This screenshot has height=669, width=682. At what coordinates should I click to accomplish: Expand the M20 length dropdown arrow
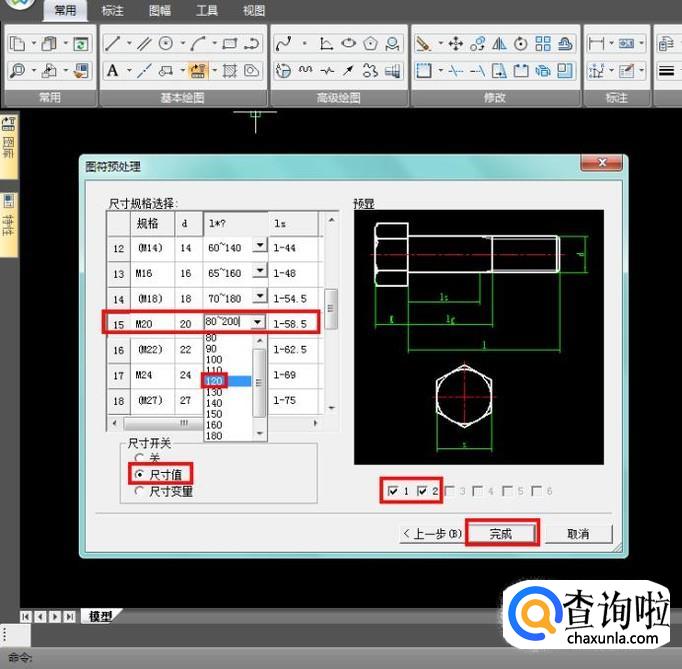(258, 322)
